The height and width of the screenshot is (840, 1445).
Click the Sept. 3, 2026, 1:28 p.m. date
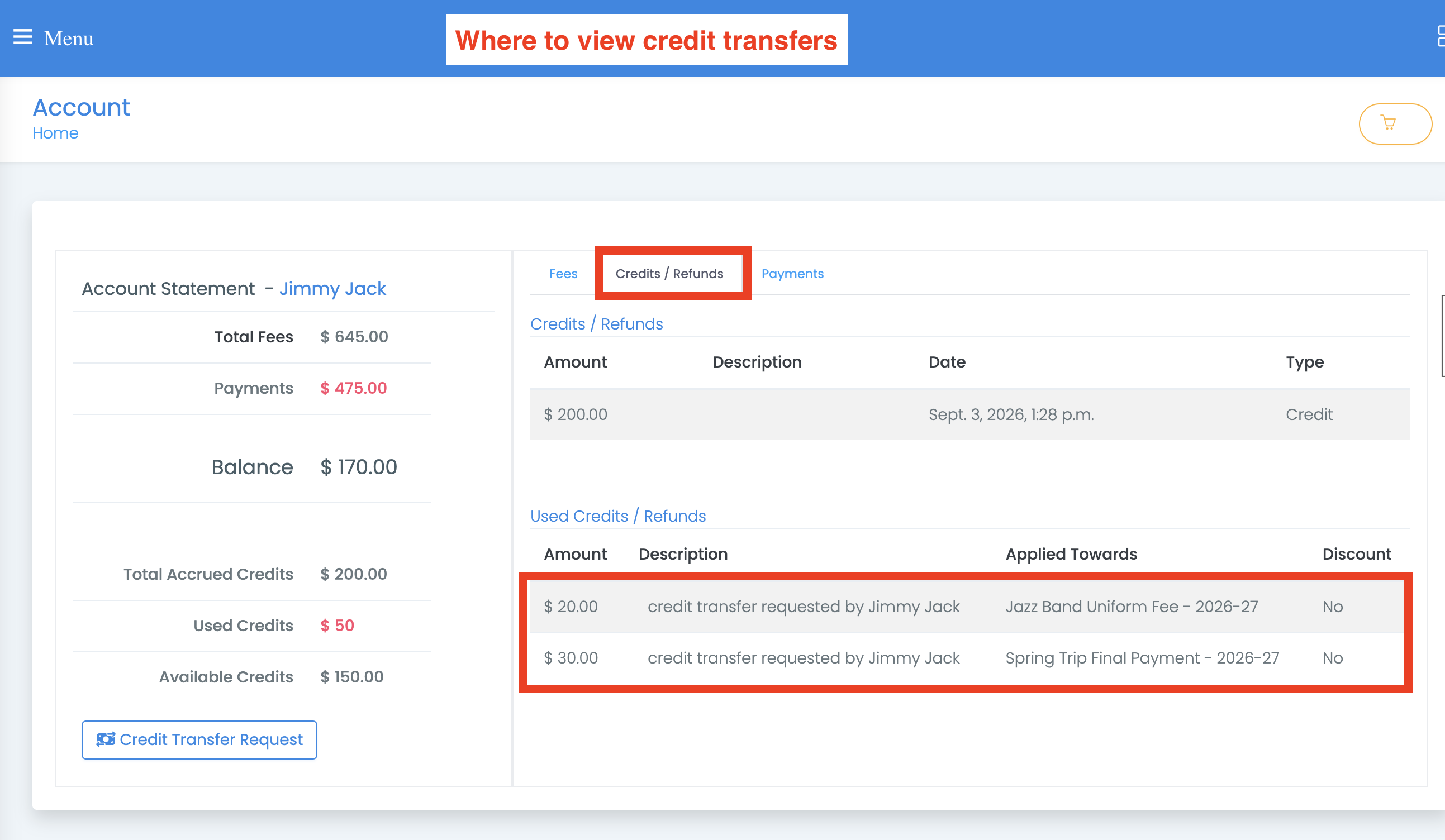[1011, 414]
